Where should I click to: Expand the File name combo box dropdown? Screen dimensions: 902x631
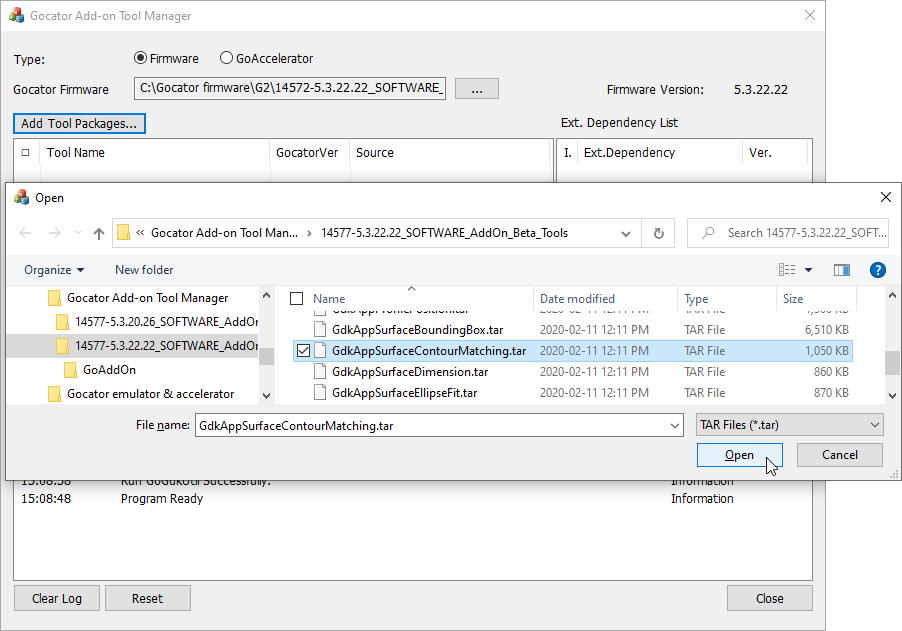point(675,426)
